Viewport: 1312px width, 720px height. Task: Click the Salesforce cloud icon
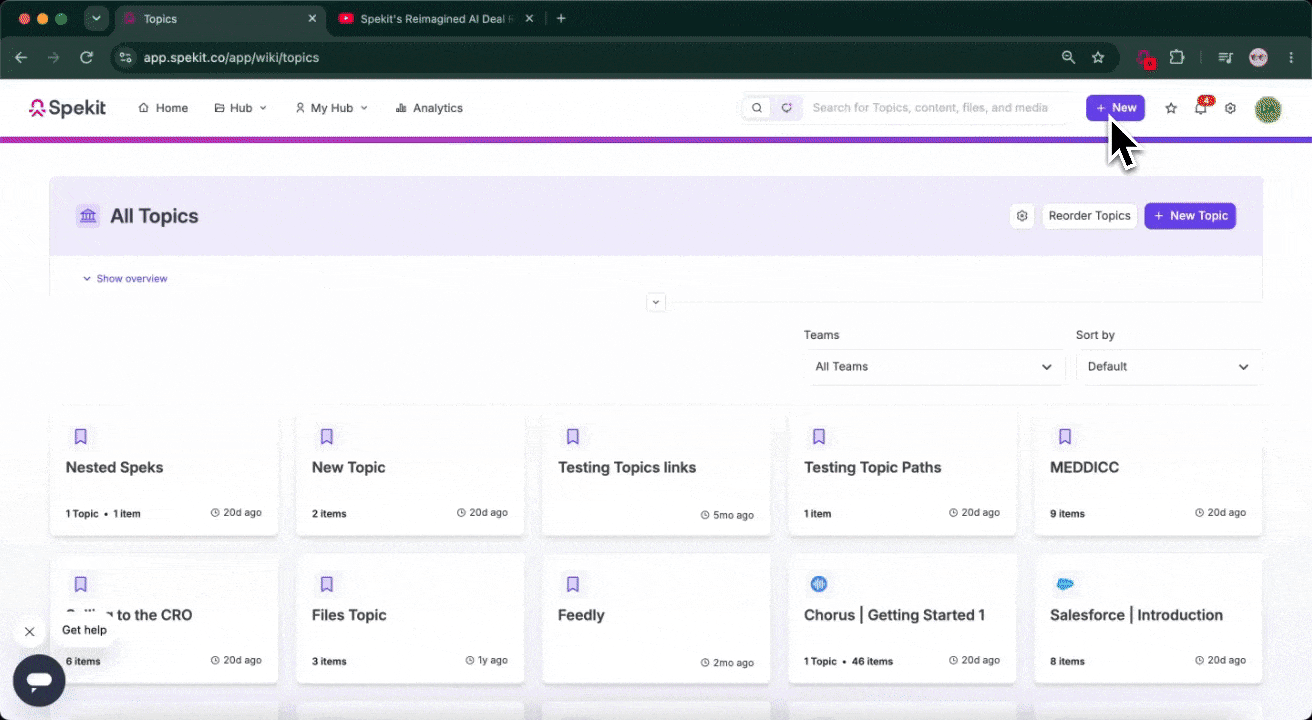1065,584
